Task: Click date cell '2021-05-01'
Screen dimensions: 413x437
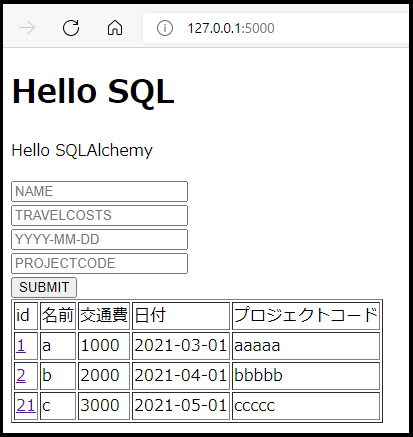Action: pos(181,406)
